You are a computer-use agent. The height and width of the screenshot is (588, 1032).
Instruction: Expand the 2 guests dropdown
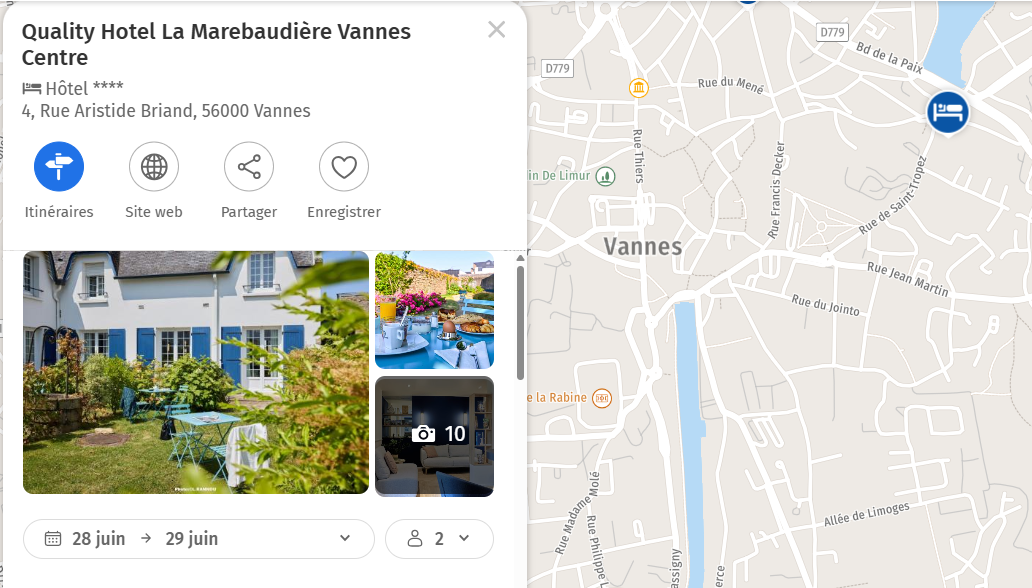click(x=439, y=539)
